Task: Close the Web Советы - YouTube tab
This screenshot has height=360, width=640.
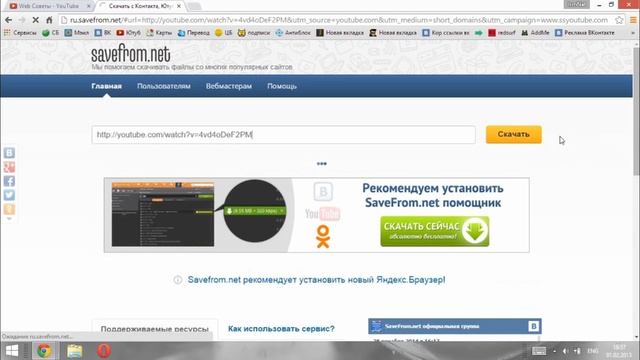Action: click(89, 6)
